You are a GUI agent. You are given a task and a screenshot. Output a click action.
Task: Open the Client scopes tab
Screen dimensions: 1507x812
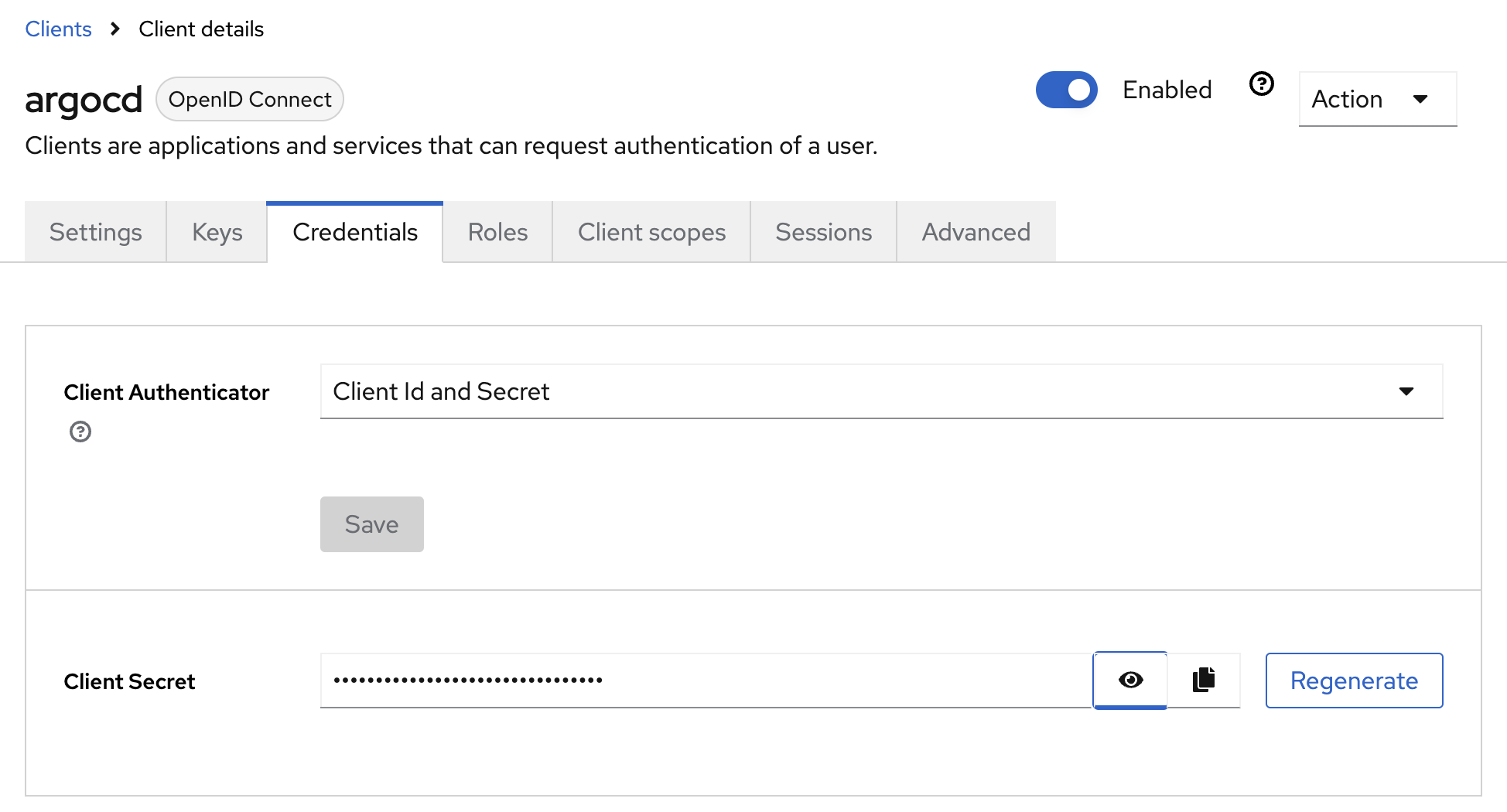pos(651,232)
